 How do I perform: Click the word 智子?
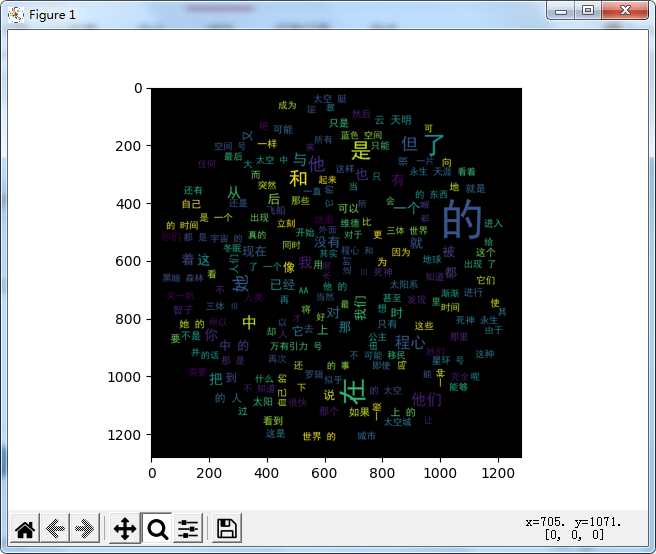pyautogui.click(x=183, y=310)
